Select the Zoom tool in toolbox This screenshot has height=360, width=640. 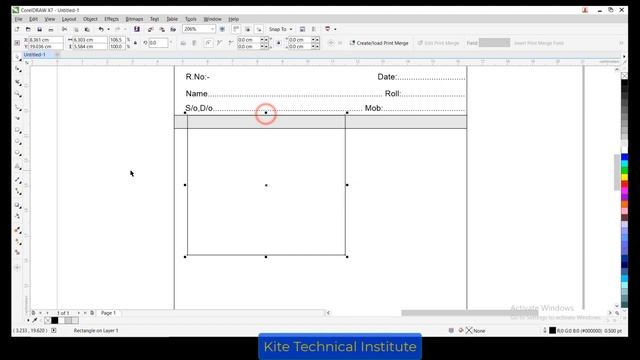pyautogui.click(x=18, y=94)
